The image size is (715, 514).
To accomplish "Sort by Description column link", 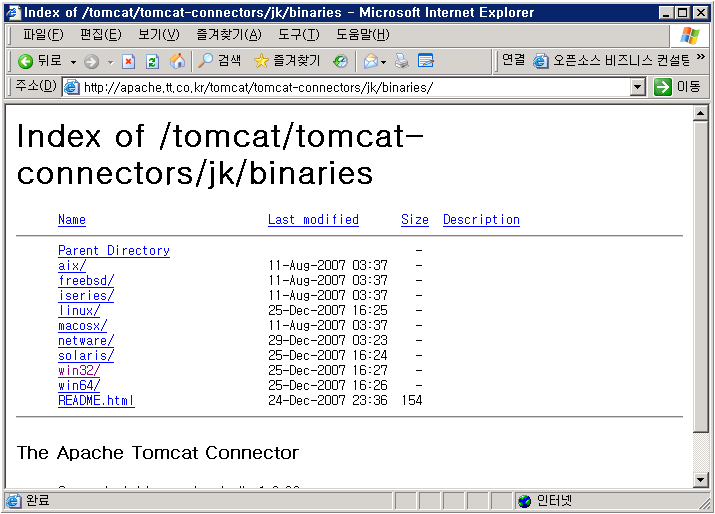I will (482, 220).
